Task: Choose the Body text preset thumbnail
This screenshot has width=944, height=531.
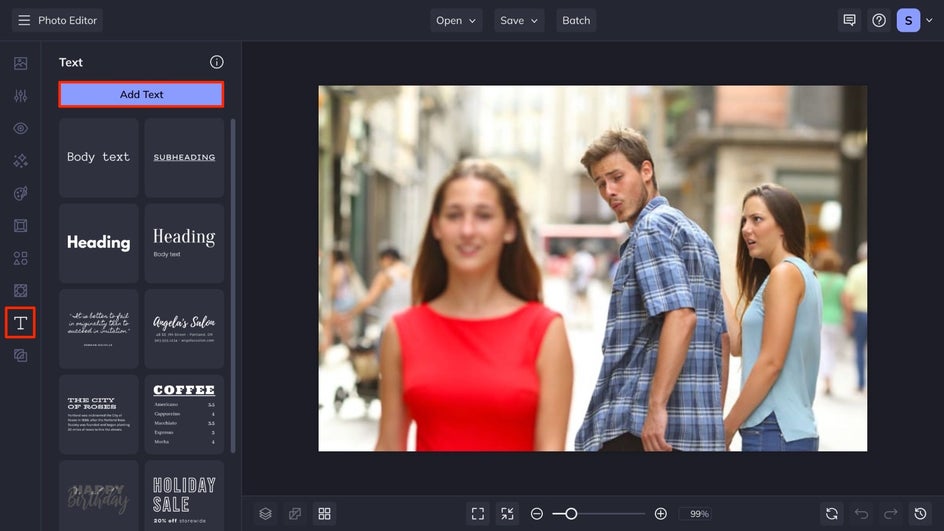Action: click(98, 157)
